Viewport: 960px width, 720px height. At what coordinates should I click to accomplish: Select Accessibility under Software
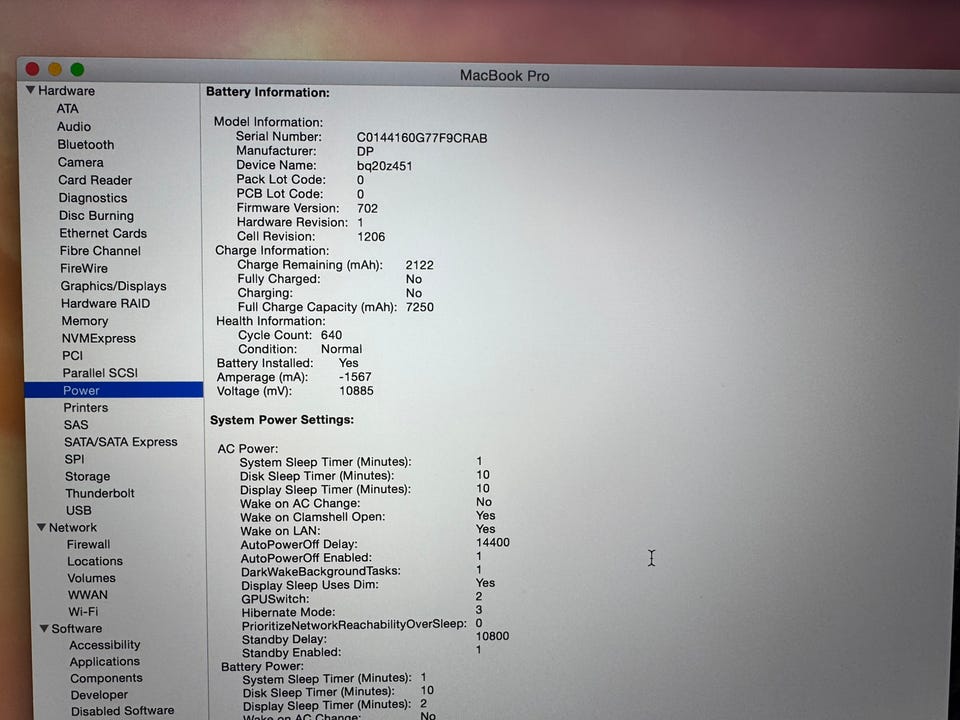[x=105, y=645]
